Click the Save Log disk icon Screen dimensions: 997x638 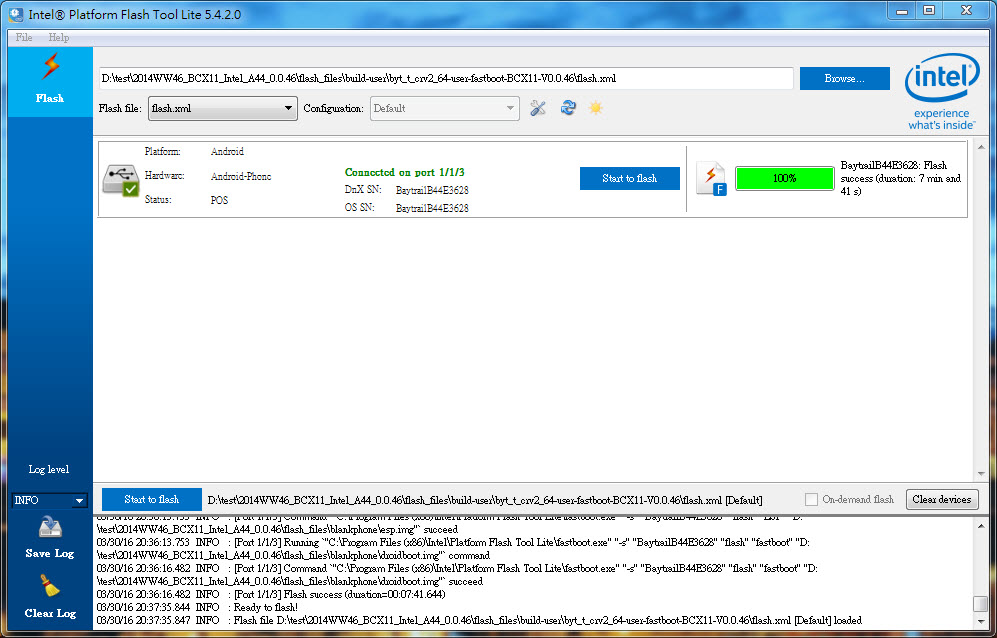[x=50, y=529]
